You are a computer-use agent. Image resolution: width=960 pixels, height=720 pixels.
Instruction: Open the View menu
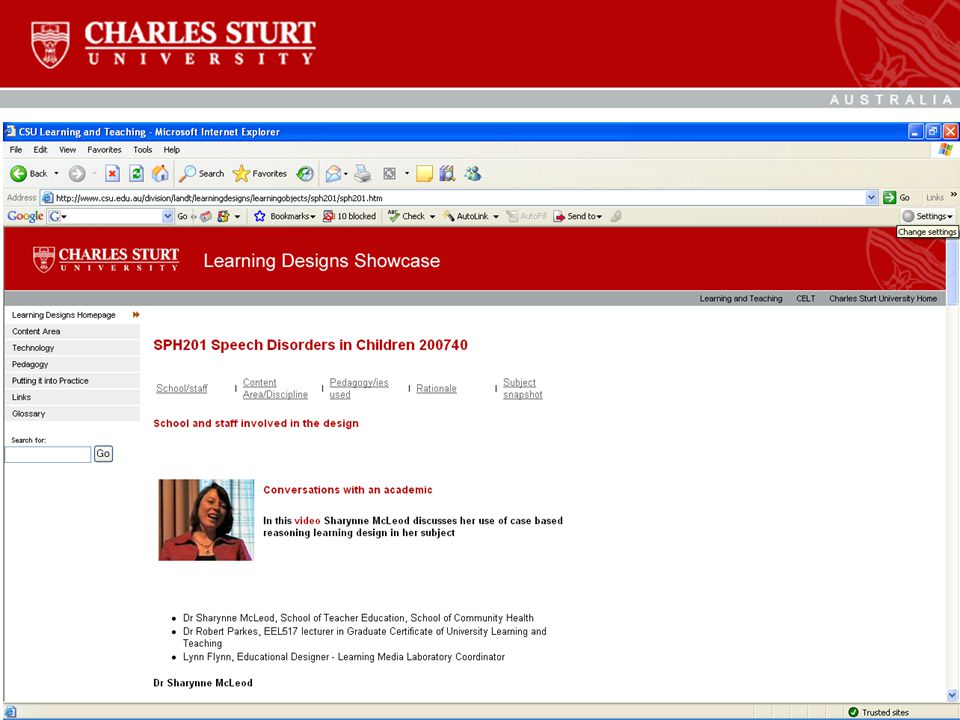tap(67, 149)
